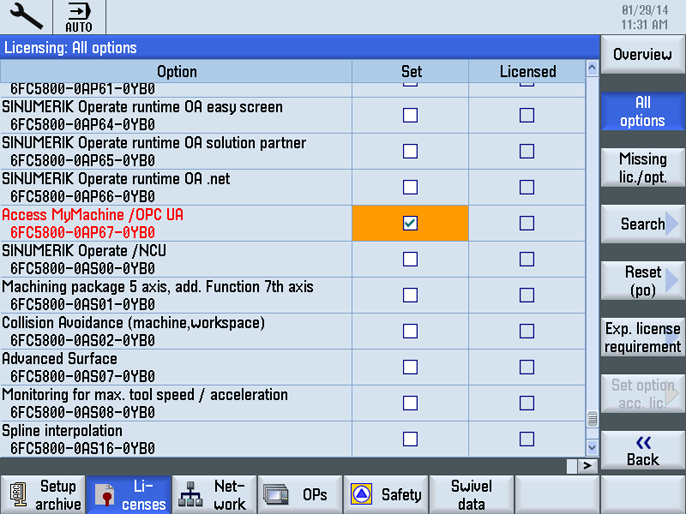Click the AUTO mode icon
Viewport: 686px width, 514px height.
(78, 17)
